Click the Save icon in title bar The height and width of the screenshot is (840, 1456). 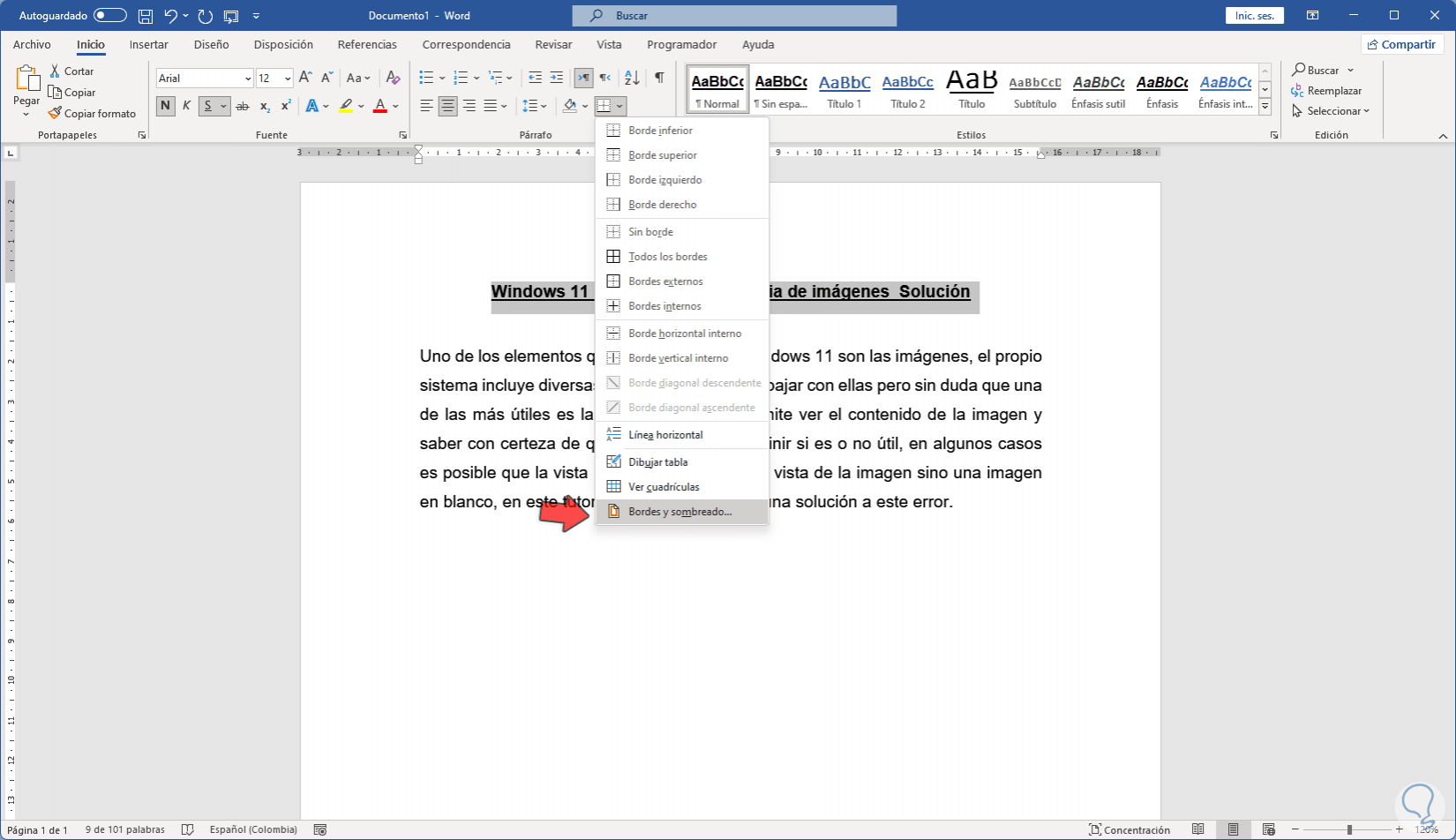coord(146,16)
